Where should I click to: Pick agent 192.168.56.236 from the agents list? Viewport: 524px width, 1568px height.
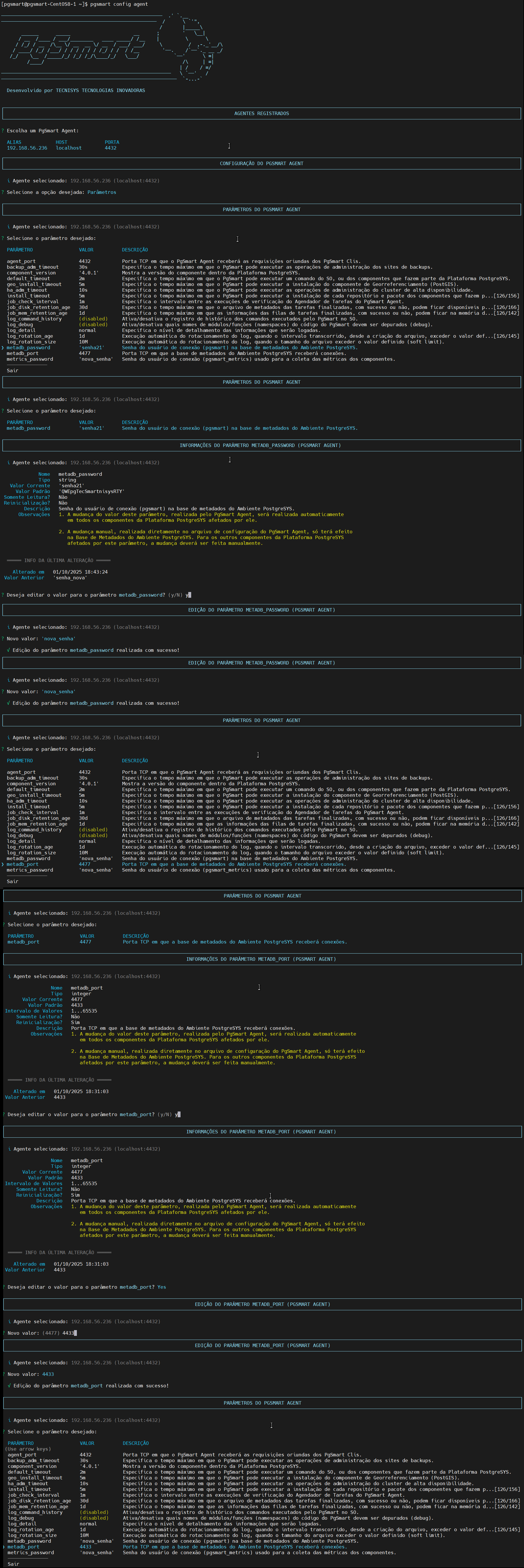27,147
